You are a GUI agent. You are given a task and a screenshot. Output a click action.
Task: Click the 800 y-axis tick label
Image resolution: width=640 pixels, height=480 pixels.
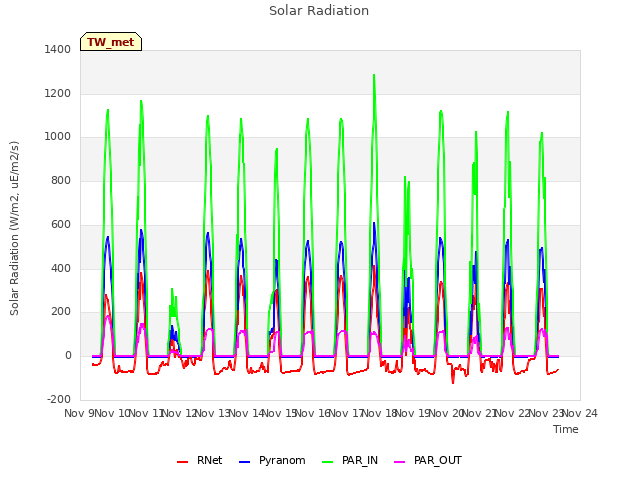point(61,180)
